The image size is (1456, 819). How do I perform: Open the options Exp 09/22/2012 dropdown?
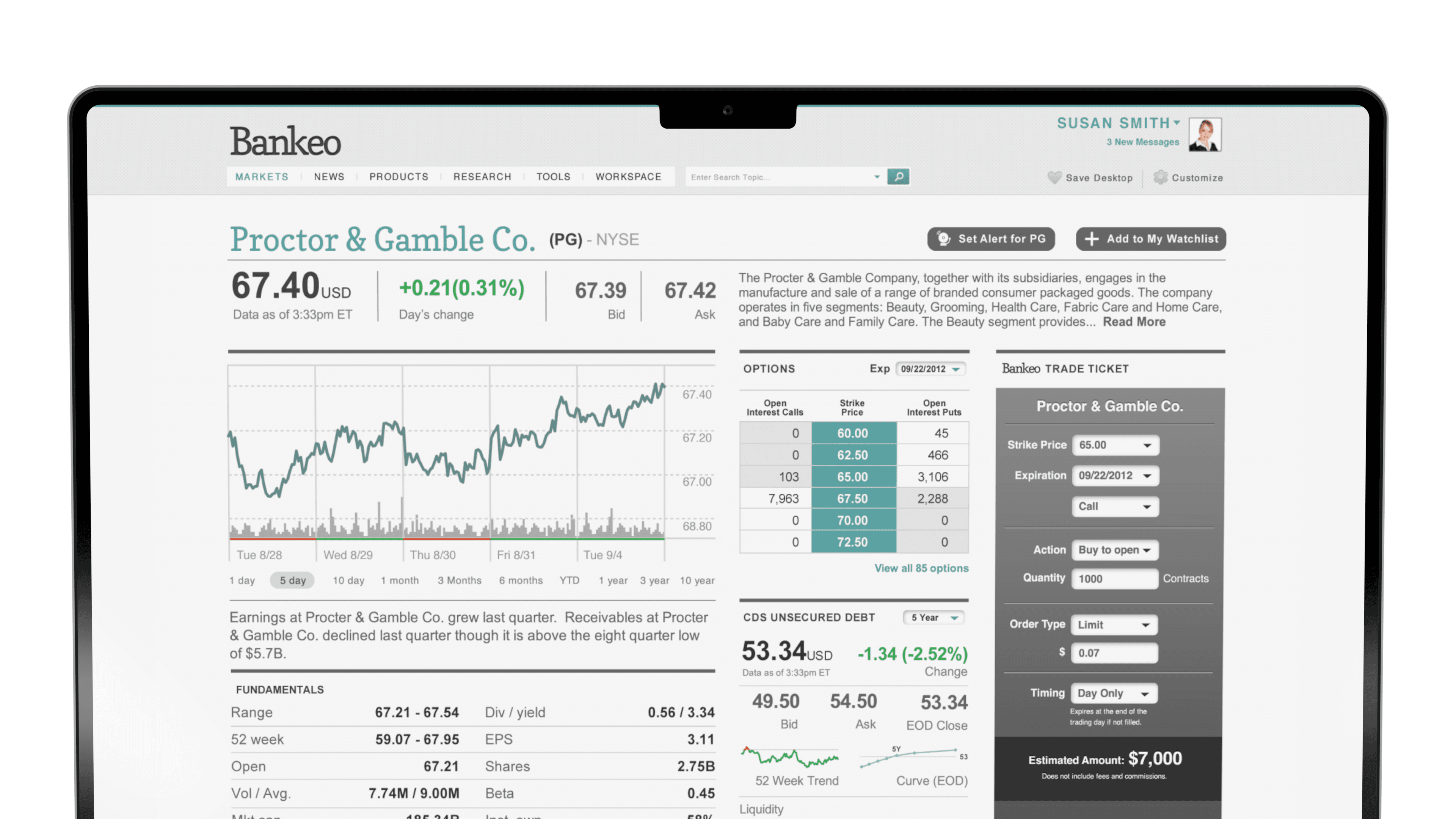(x=930, y=369)
